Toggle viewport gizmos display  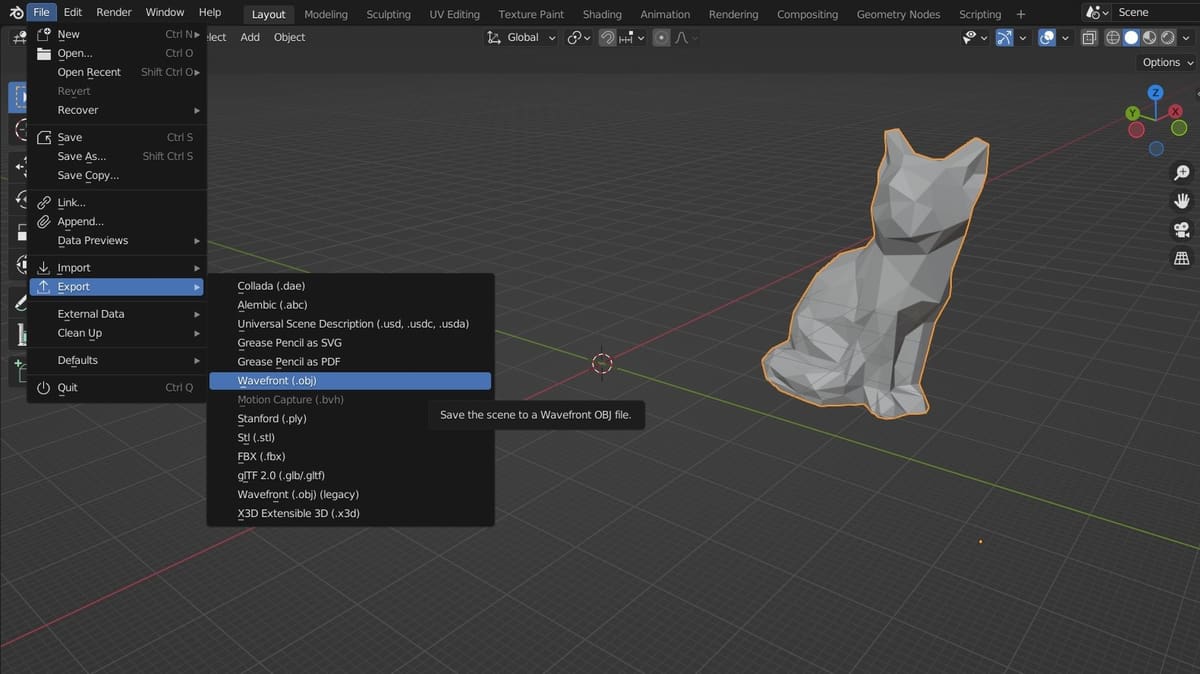tap(1004, 38)
